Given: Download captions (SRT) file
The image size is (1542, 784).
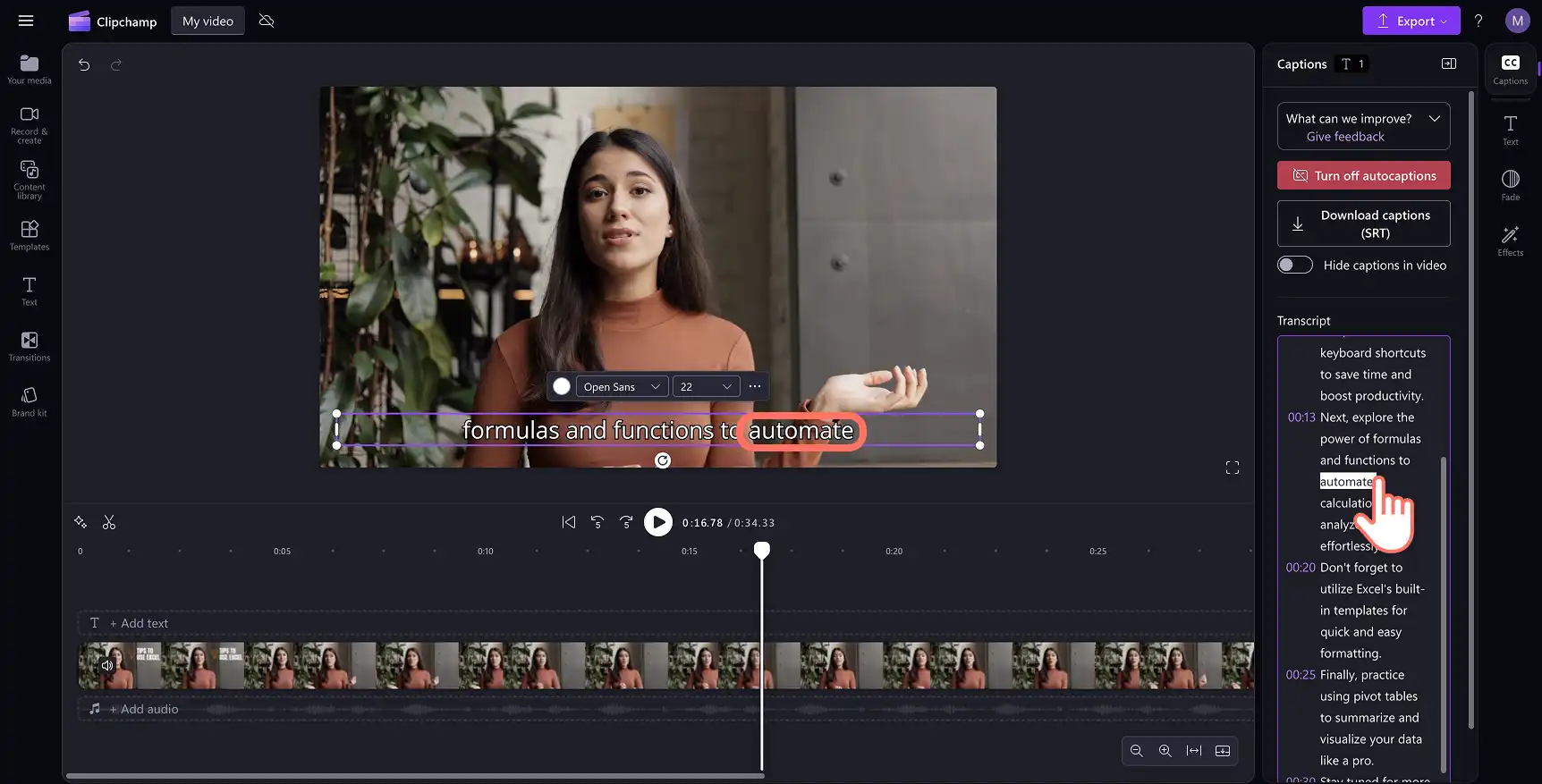Looking at the screenshot, I should (x=1363, y=223).
